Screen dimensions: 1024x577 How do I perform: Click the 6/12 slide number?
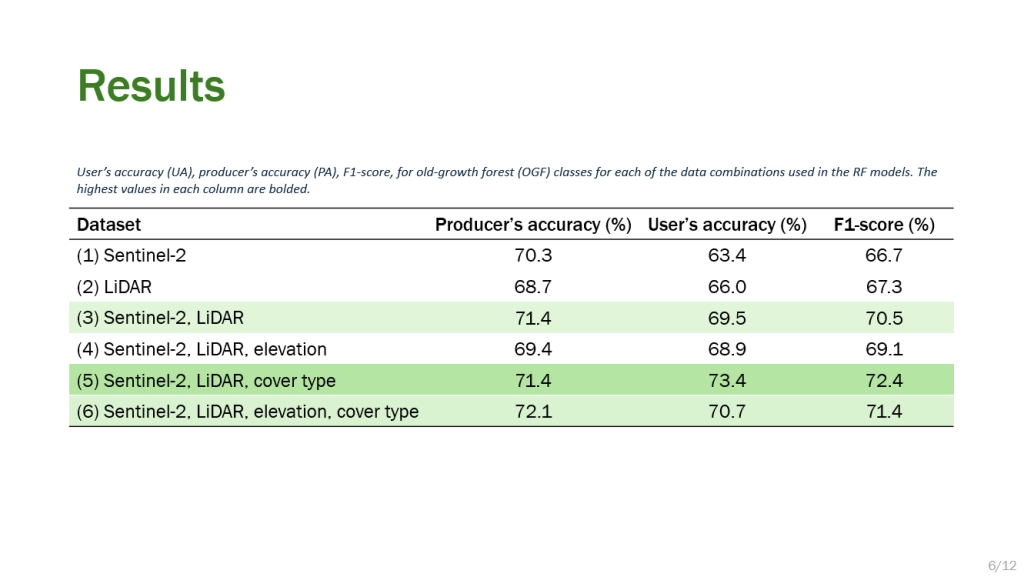1000,566
